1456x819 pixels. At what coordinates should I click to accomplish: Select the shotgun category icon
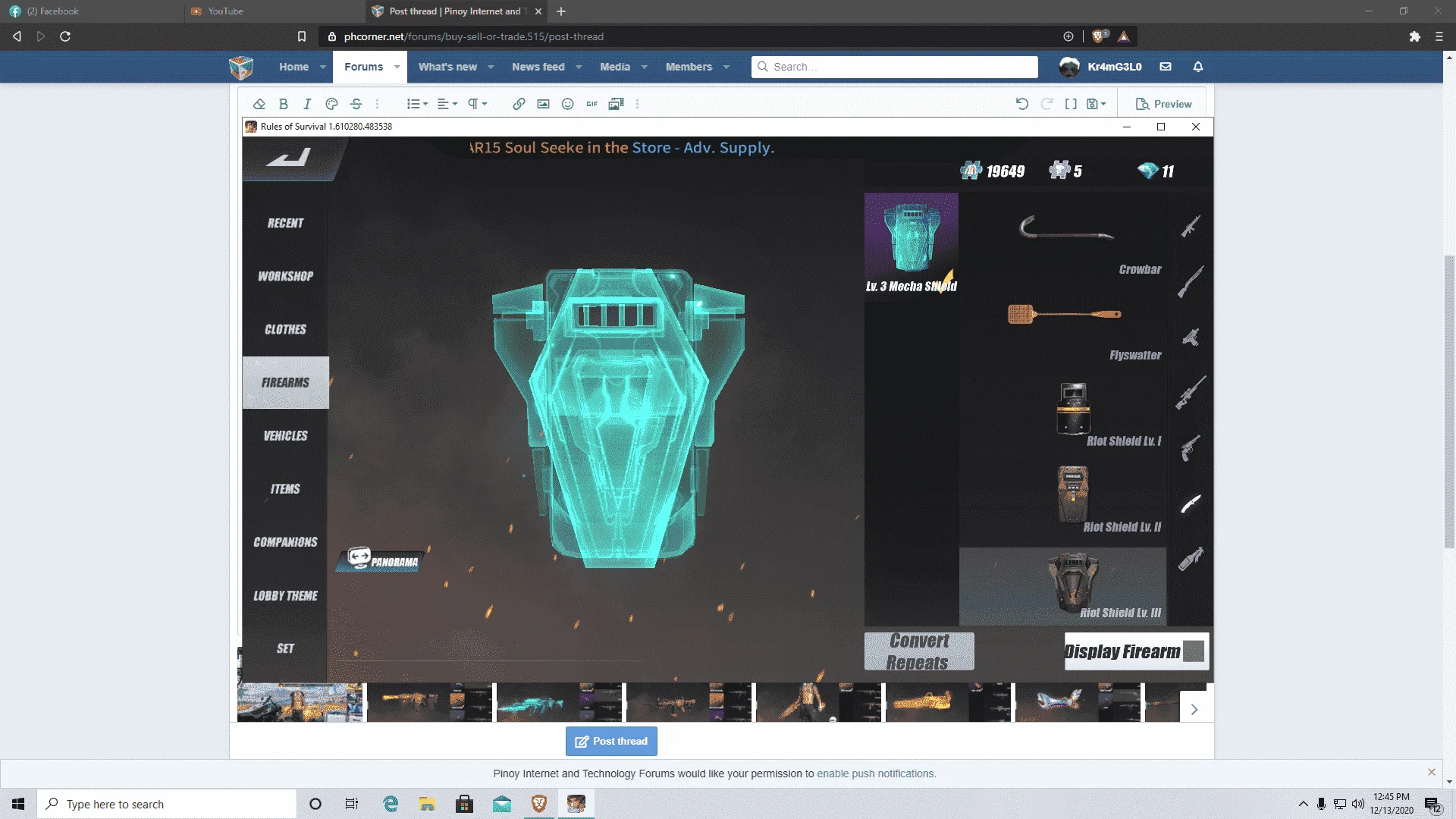point(1191,282)
